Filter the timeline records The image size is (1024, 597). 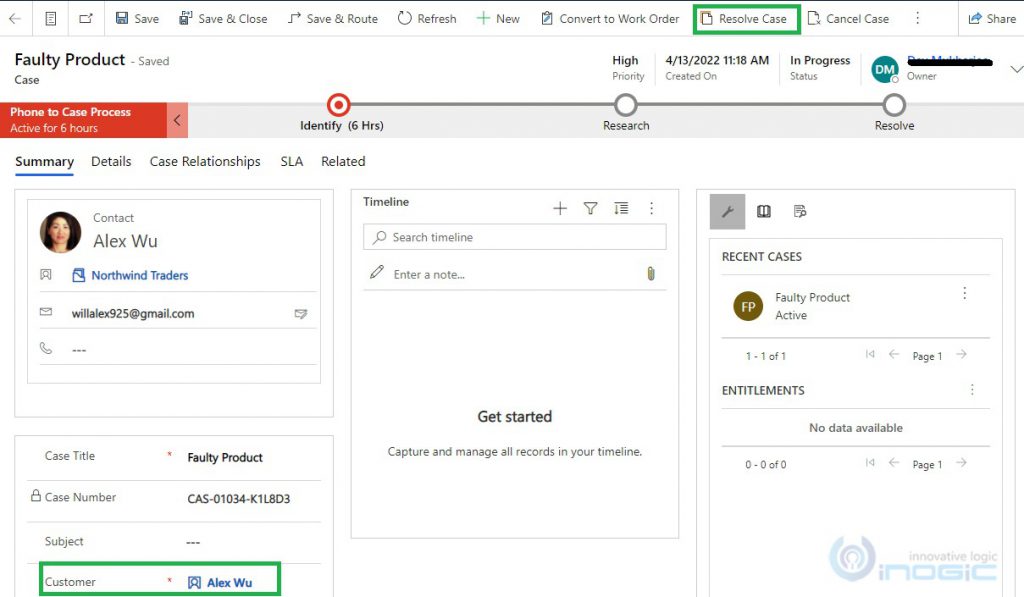590,208
